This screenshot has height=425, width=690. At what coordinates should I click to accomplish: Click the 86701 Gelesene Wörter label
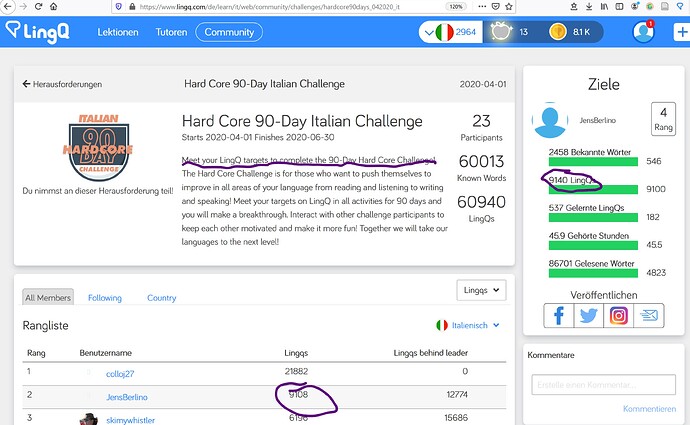(591, 264)
